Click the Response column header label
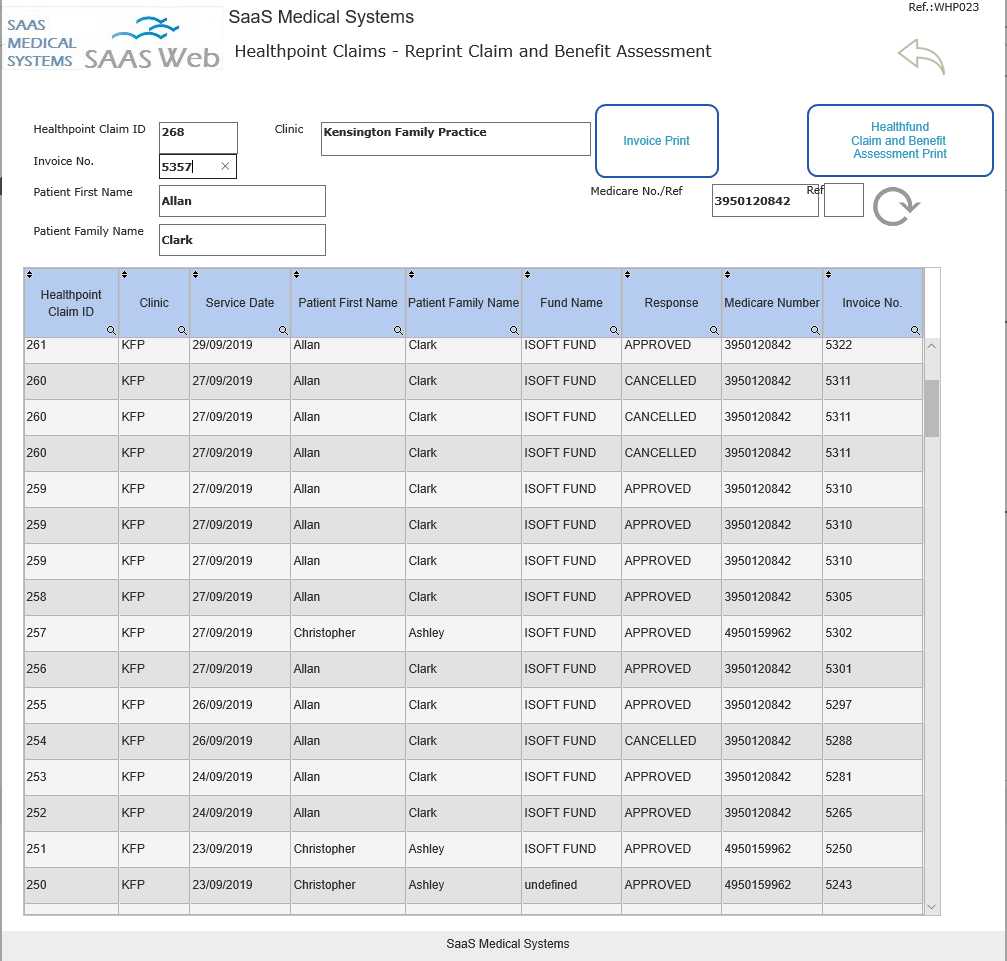This screenshot has width=1007, height=961. point(671,303)
